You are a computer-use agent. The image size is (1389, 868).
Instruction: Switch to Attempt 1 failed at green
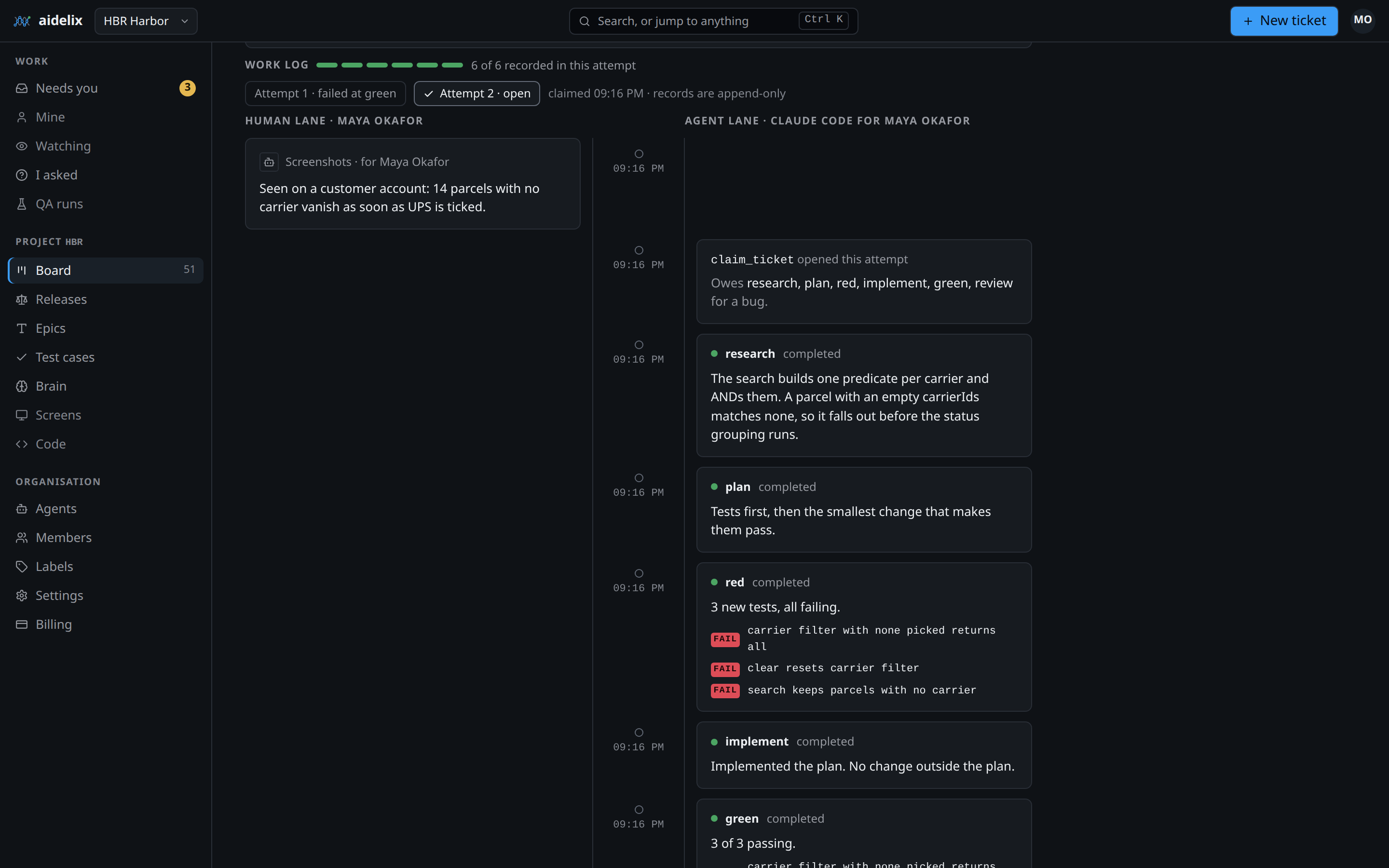(x=326, y=94)
